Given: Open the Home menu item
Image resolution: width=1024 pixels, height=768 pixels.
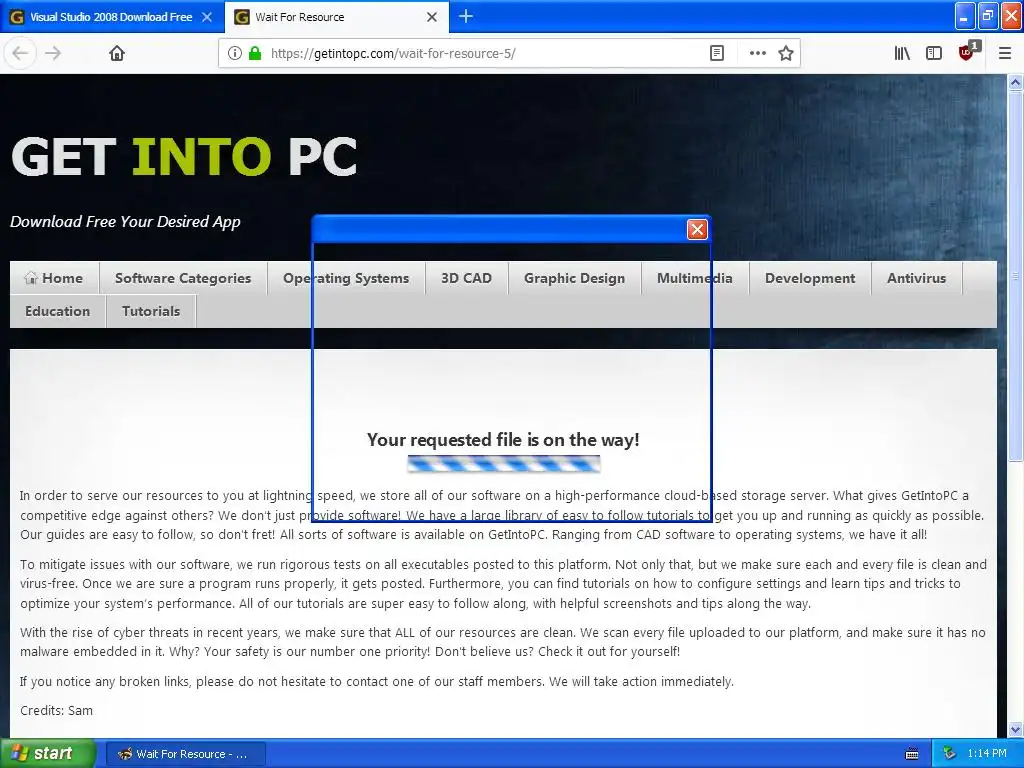Looking at the screenshot, I should [54, 278].
